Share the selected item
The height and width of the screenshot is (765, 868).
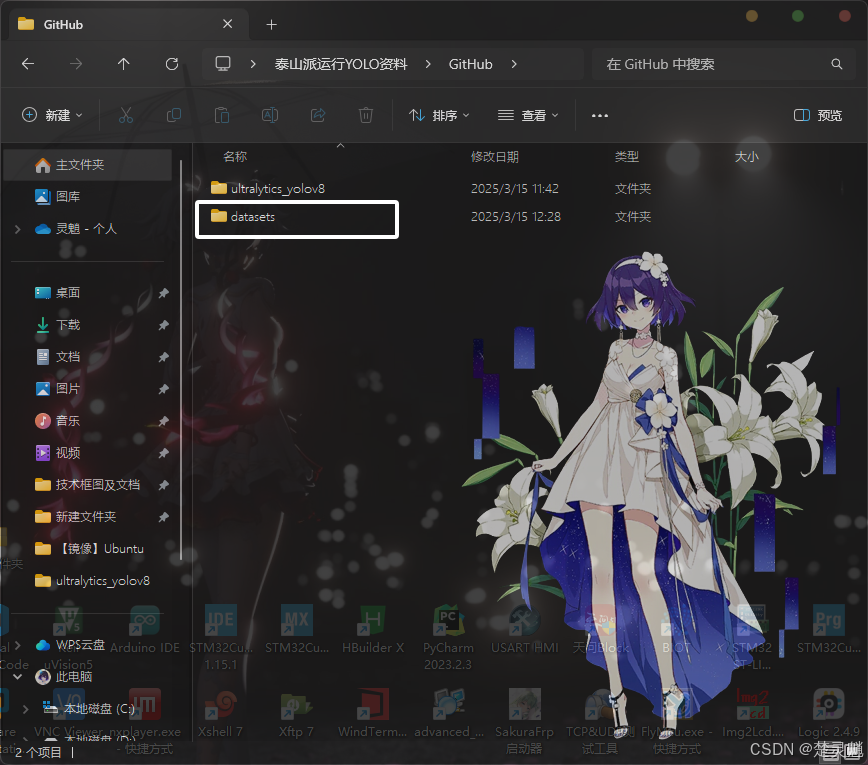318,115
